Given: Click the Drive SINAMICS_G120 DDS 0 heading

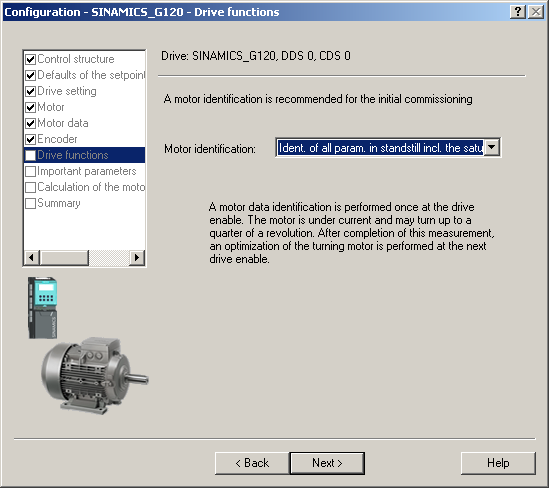Looking at the screenshot, I should [x=256, y=56].
